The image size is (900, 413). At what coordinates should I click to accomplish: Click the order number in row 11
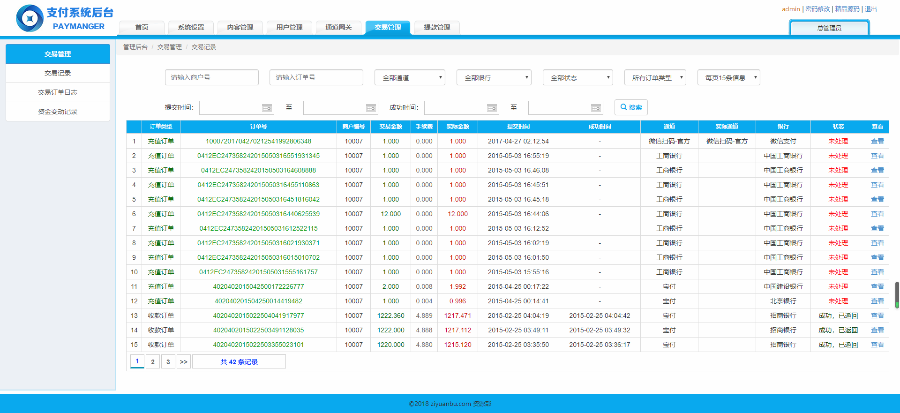[258, 286]
